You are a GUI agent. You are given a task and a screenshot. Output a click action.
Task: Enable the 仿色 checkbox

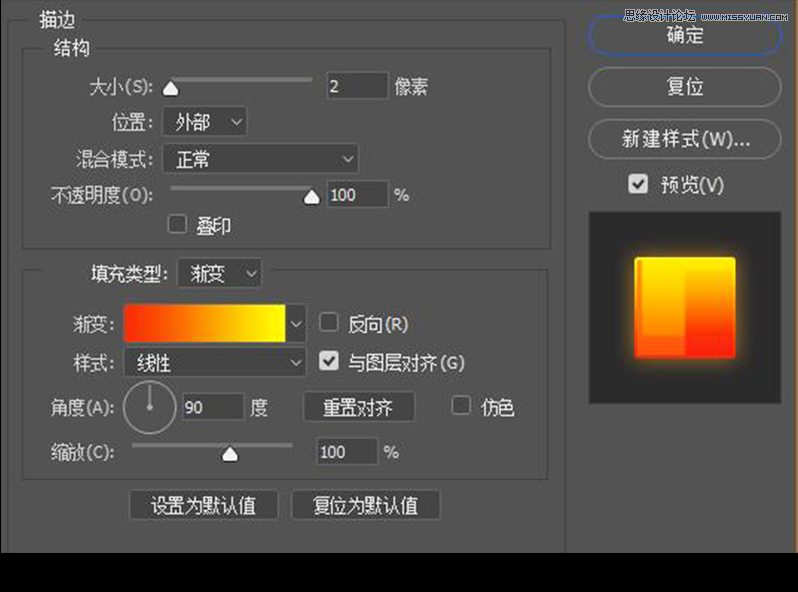tap(461, 406)
